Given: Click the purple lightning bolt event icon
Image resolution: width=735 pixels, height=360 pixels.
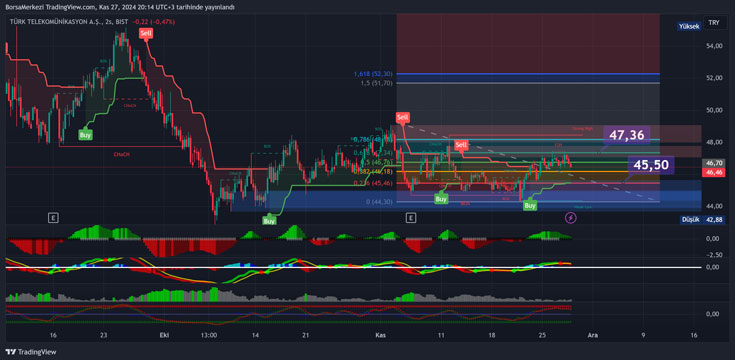Looking at the screenshot, I should pyautogui.click(x=571, y=218).
